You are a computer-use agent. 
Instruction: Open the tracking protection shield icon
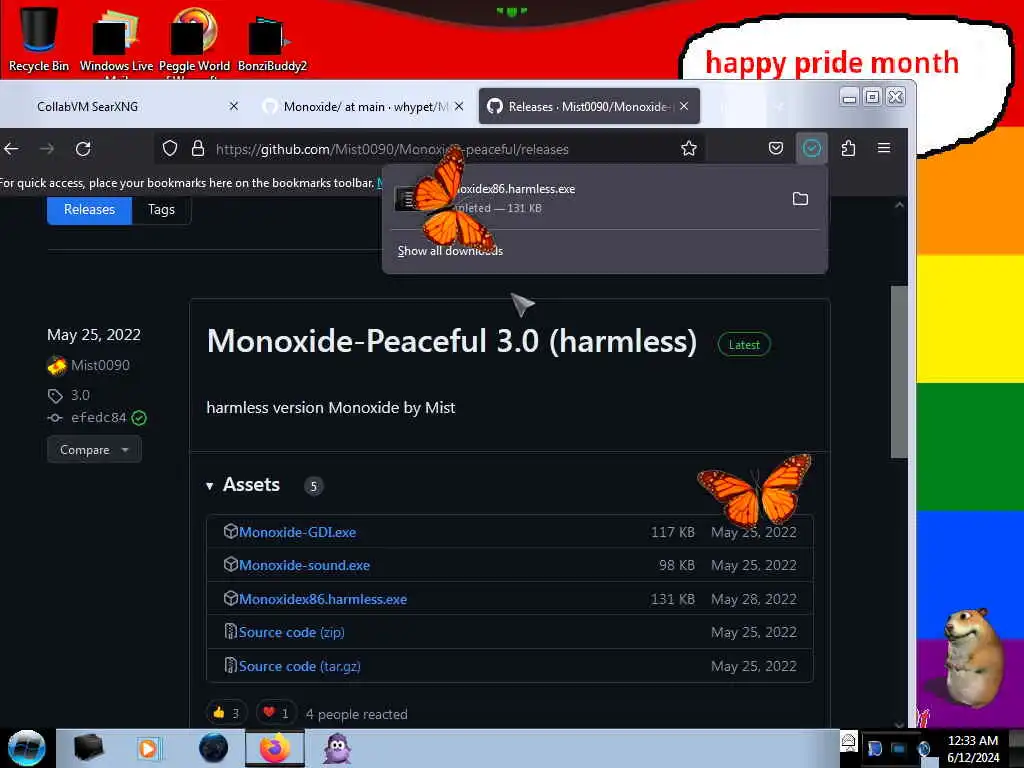[170, 149]
